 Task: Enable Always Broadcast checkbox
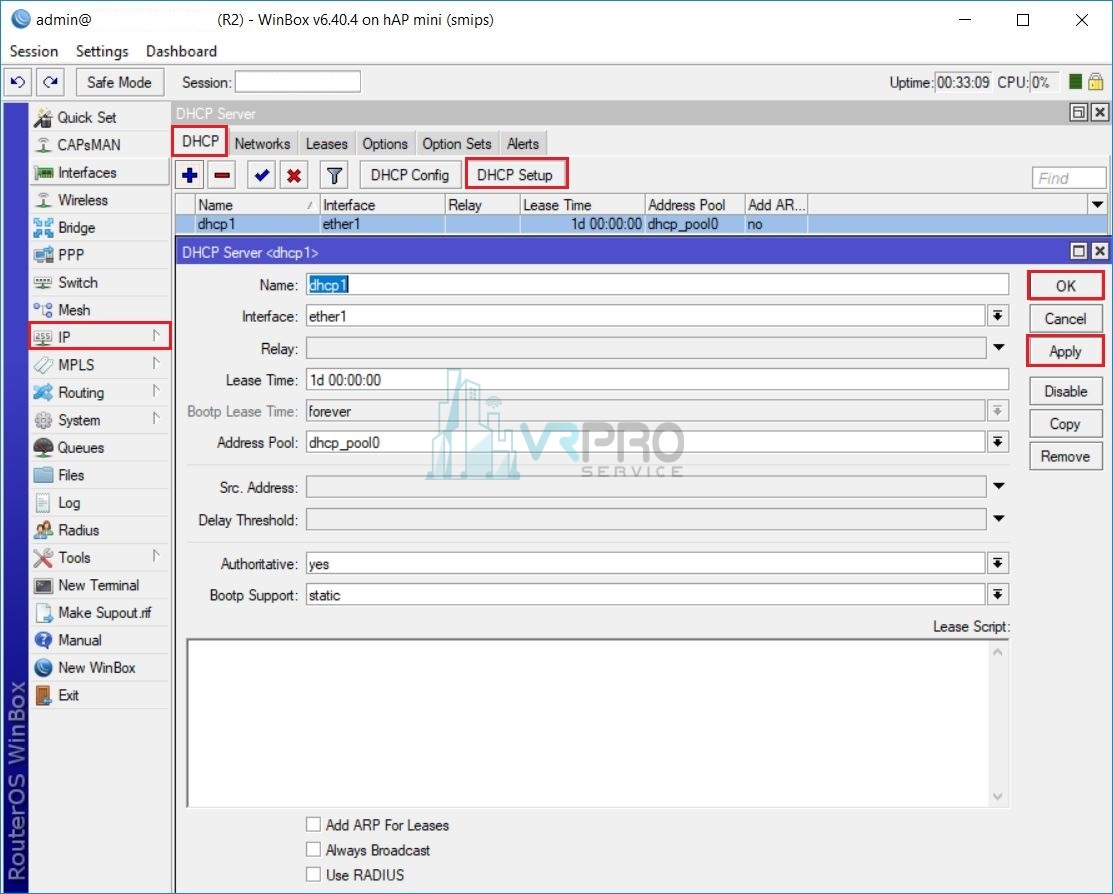[x=313, y=849]
